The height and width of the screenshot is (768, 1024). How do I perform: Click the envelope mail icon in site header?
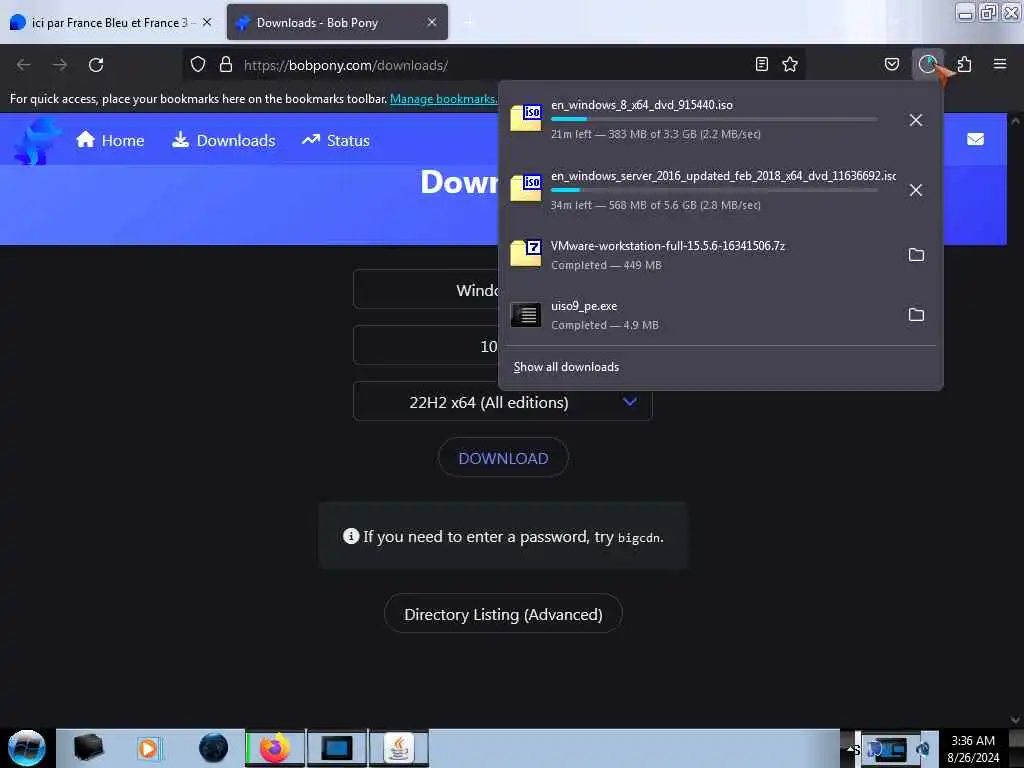tap(975, 139)
